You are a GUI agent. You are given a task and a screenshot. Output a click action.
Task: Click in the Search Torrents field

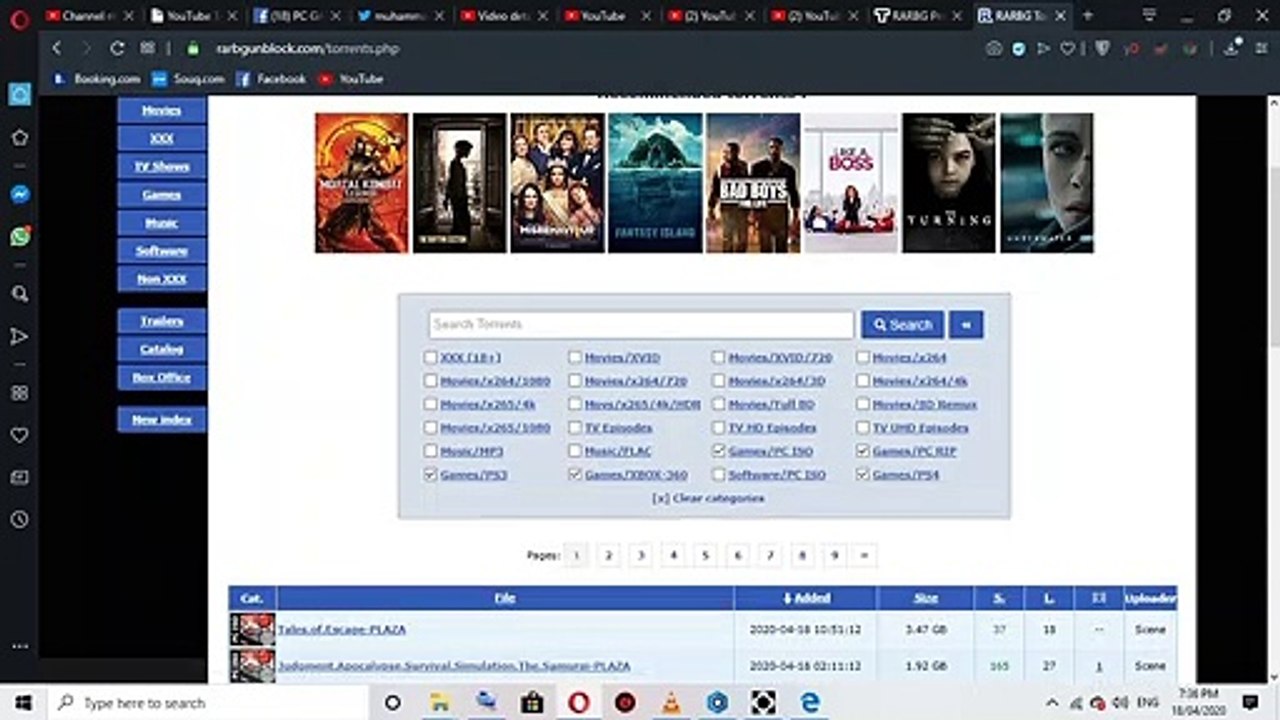641,324
